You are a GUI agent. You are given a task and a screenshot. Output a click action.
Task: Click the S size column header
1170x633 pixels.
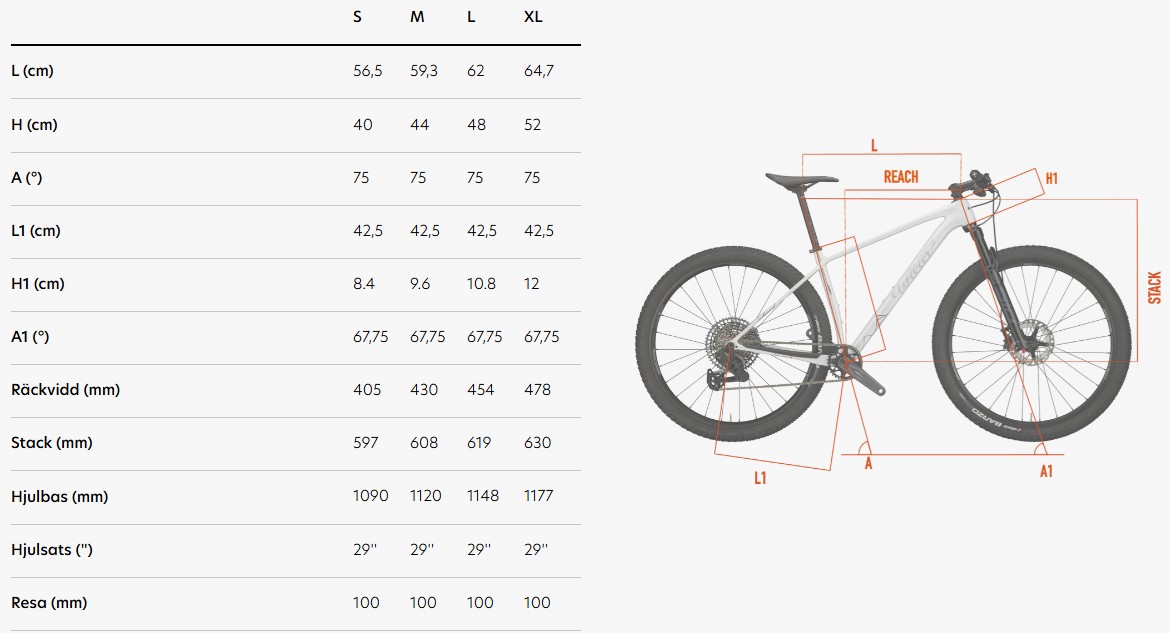pyautogui.click(x=357, y=16)
